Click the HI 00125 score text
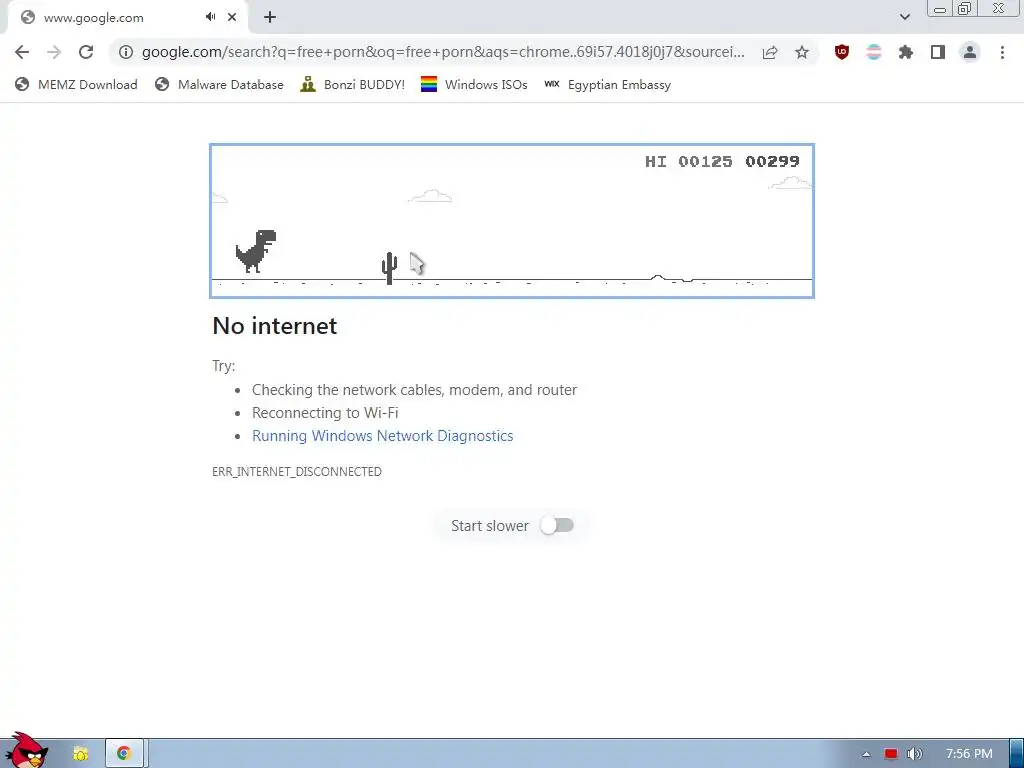The width and height of the screenshot is (1024, 768). 688,161
